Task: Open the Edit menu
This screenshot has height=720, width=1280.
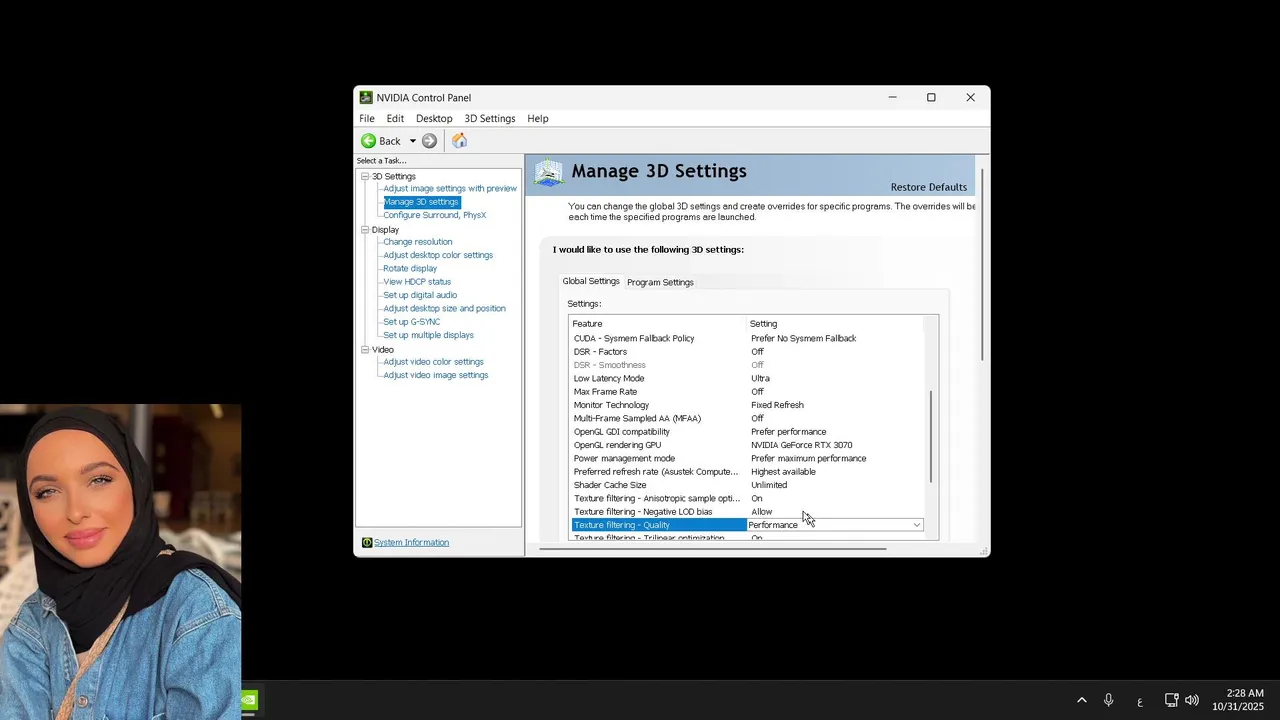Action: click(x=395, y=118)
